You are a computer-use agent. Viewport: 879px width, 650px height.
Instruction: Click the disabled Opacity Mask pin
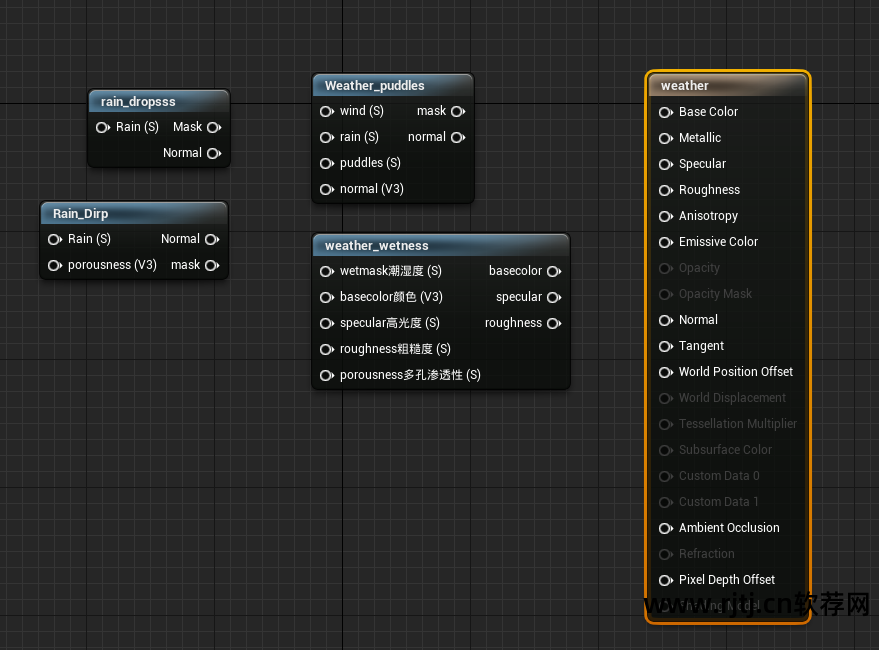click(665, 294)
